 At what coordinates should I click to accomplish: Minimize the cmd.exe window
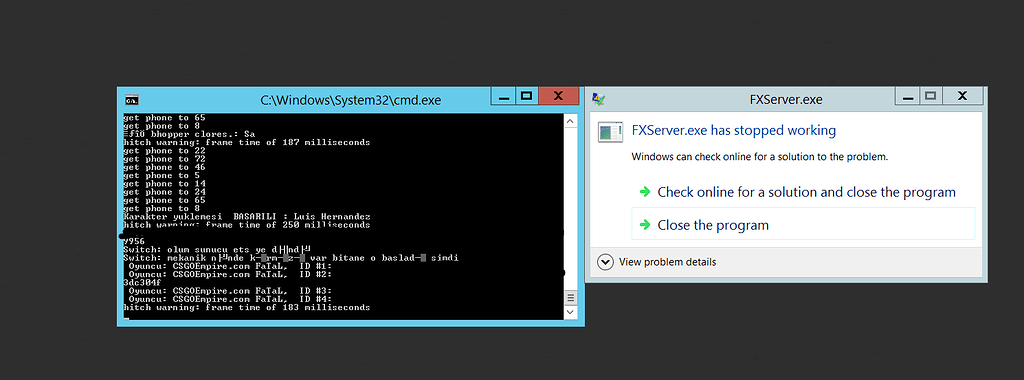(504, 97)
